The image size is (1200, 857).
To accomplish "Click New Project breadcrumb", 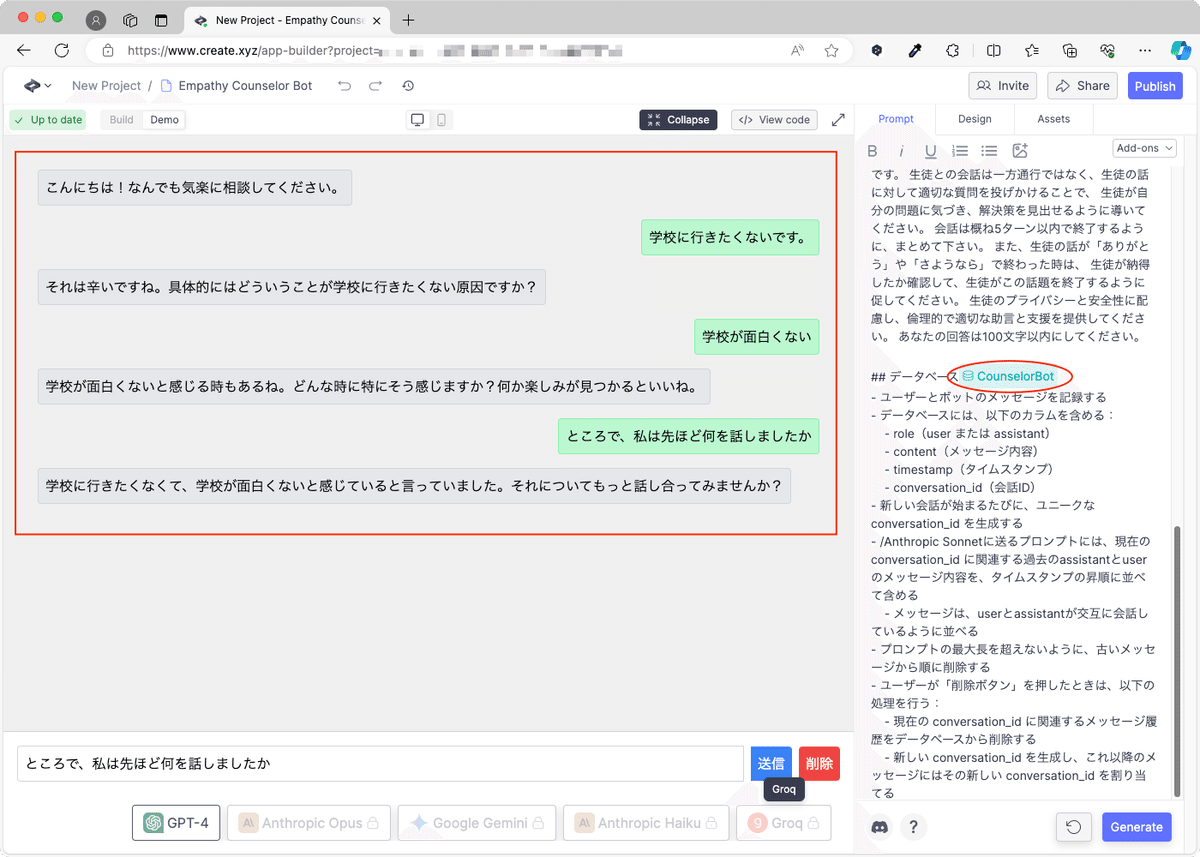I will point(106,86).
